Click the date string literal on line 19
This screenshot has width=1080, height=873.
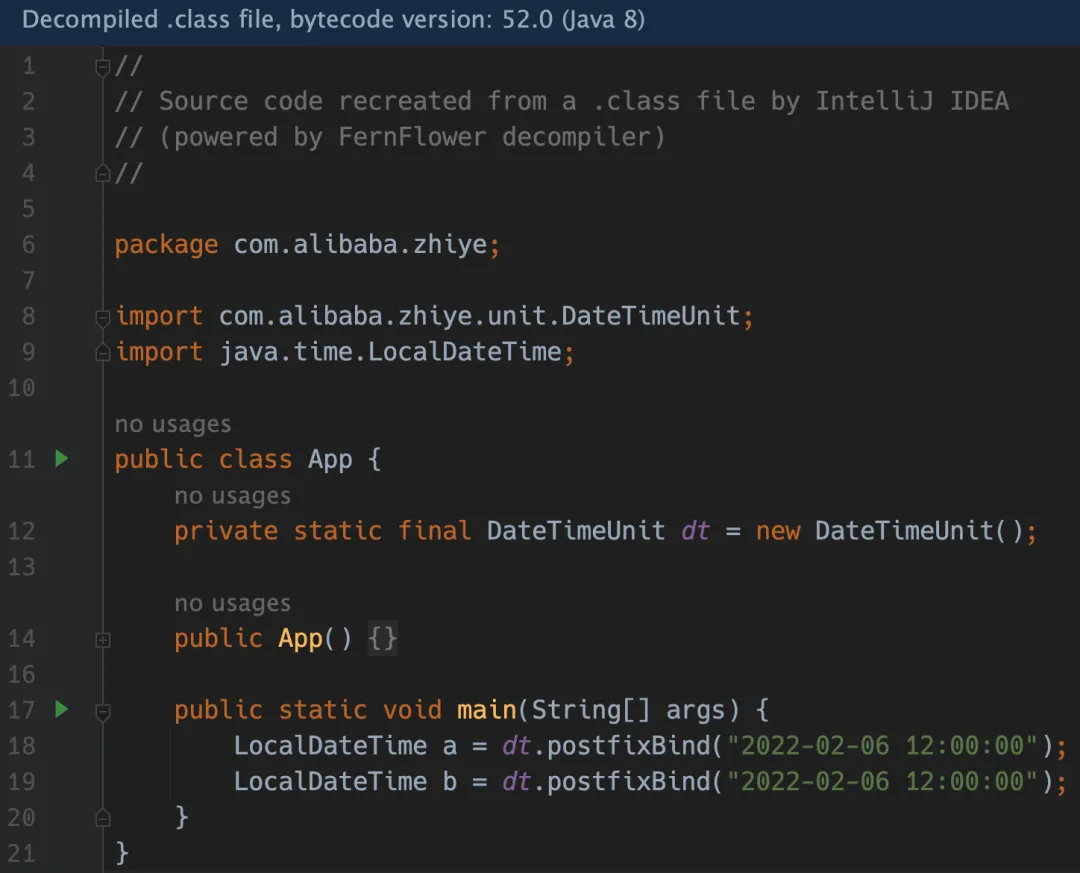pyautogui.click(x=882, y=782)
